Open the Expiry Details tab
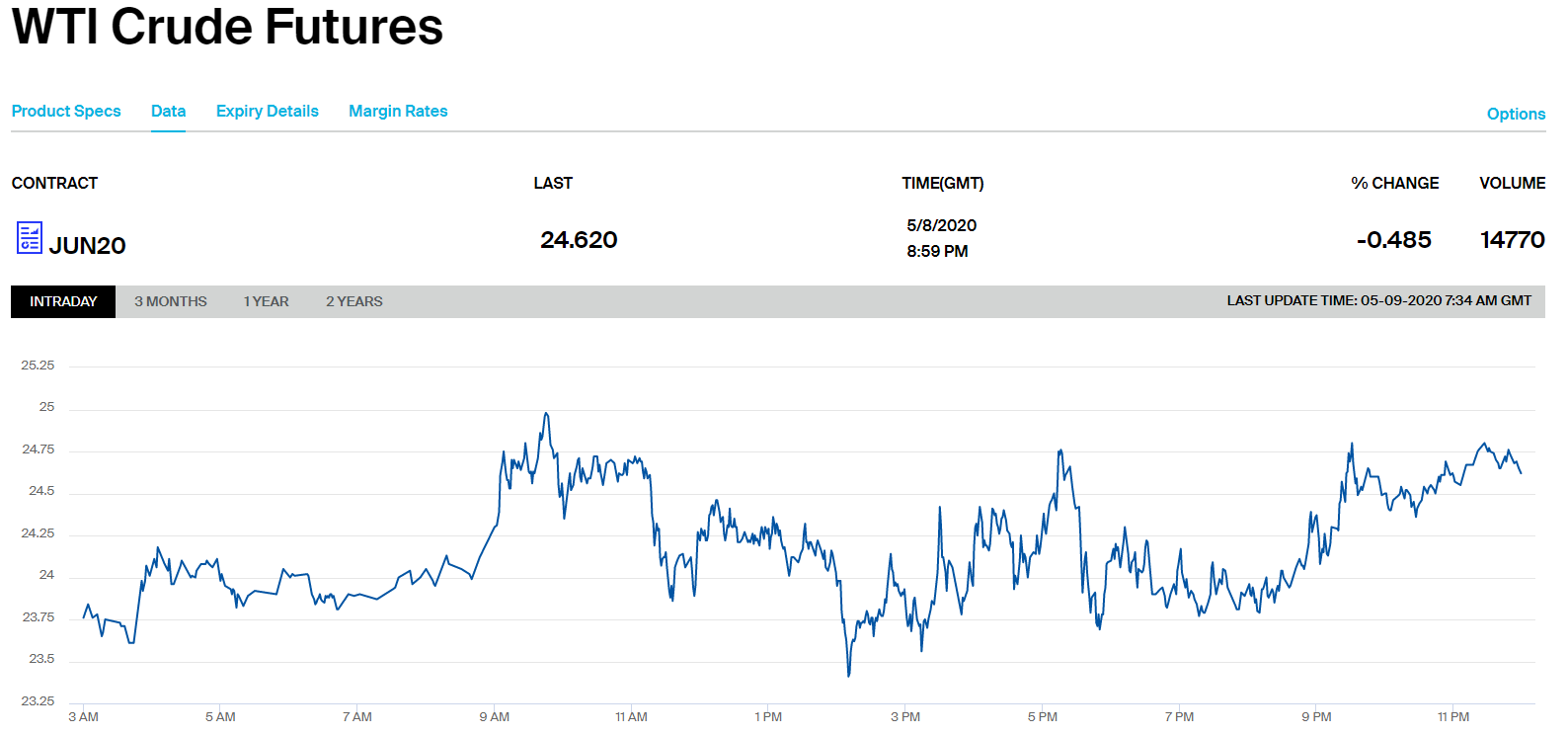 [x=268, y=112]
